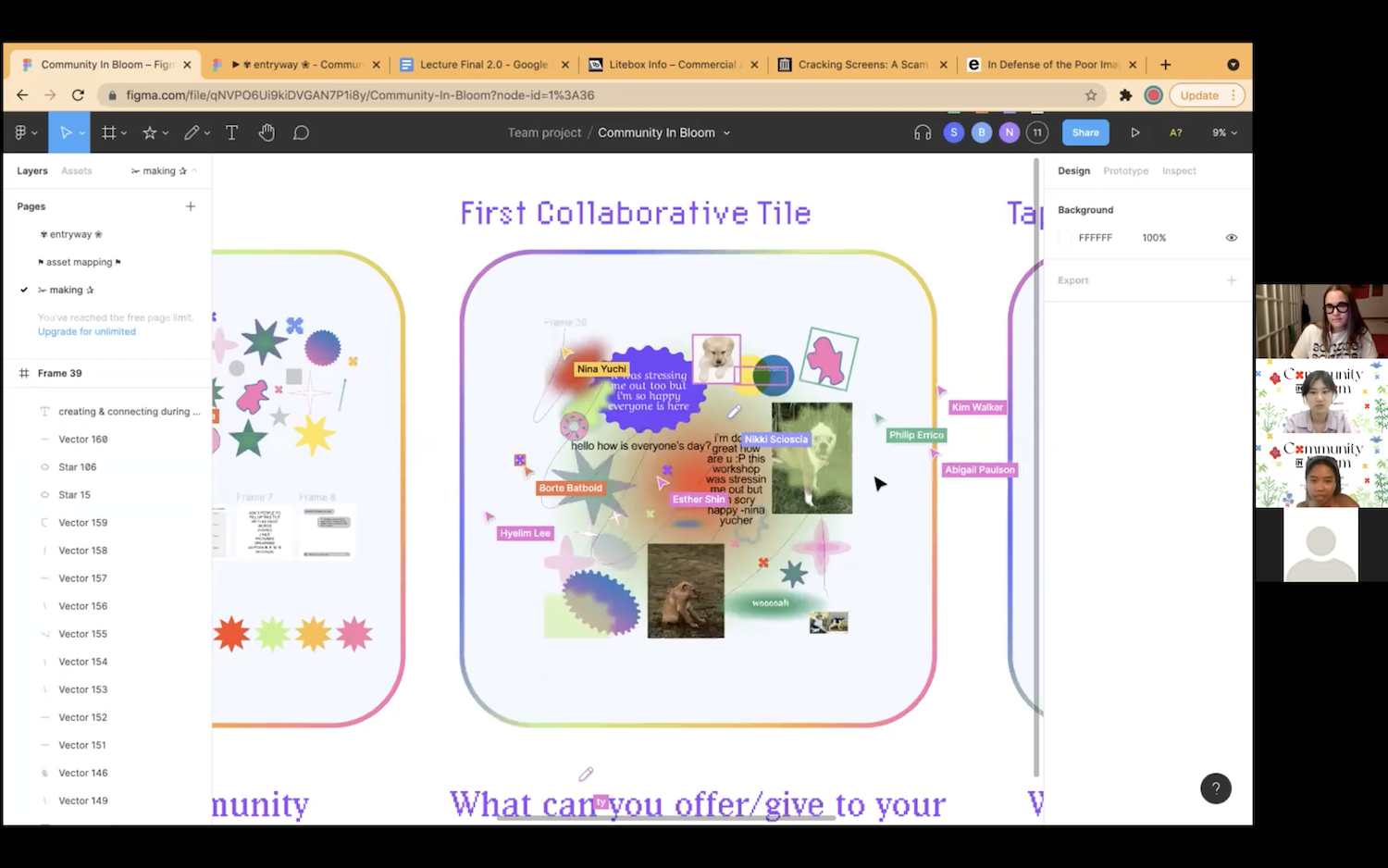1388x868 pixels.
Task: Click the puppy photo thumbnail on canvas
Action: 716,359
